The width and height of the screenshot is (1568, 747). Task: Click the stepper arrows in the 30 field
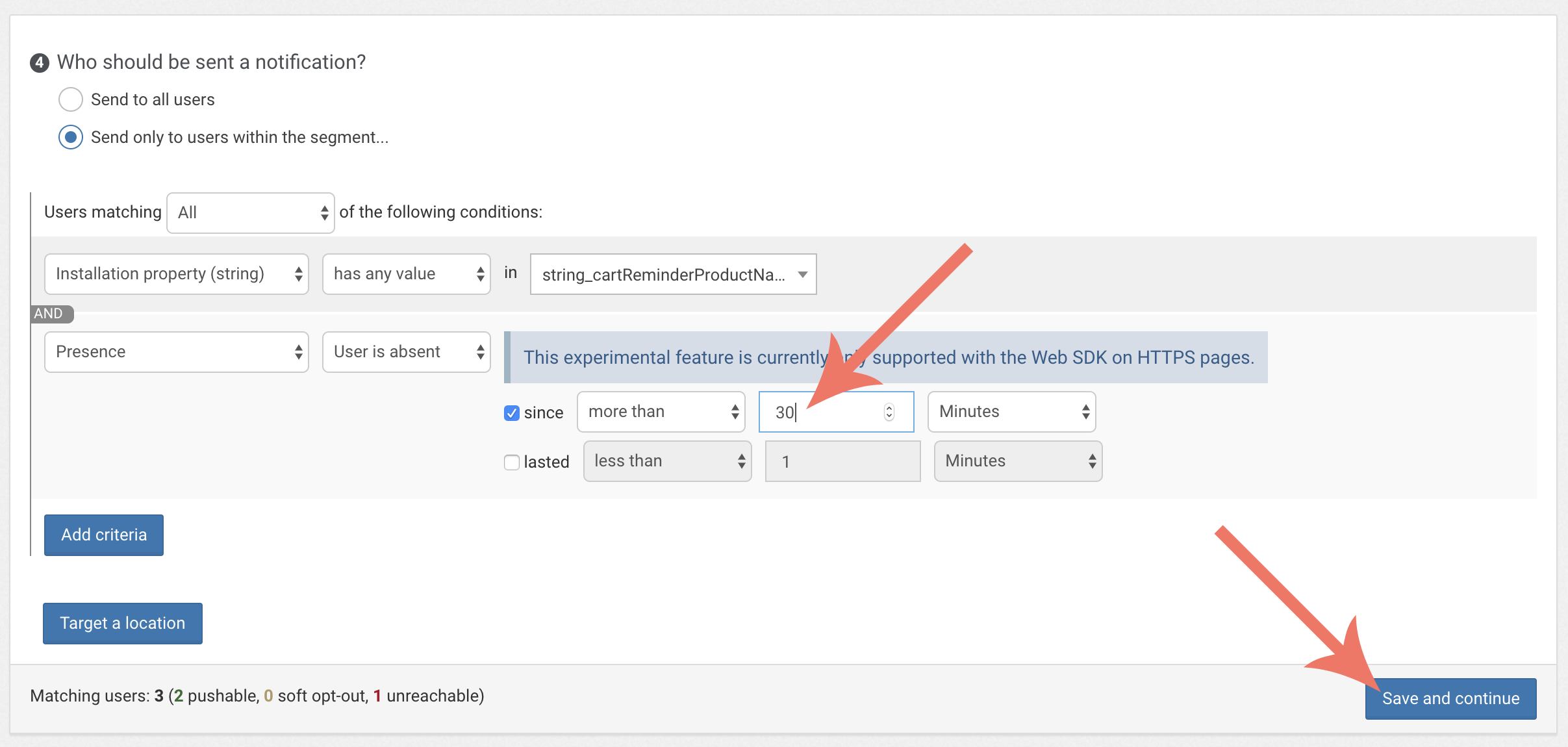(889, 412)
